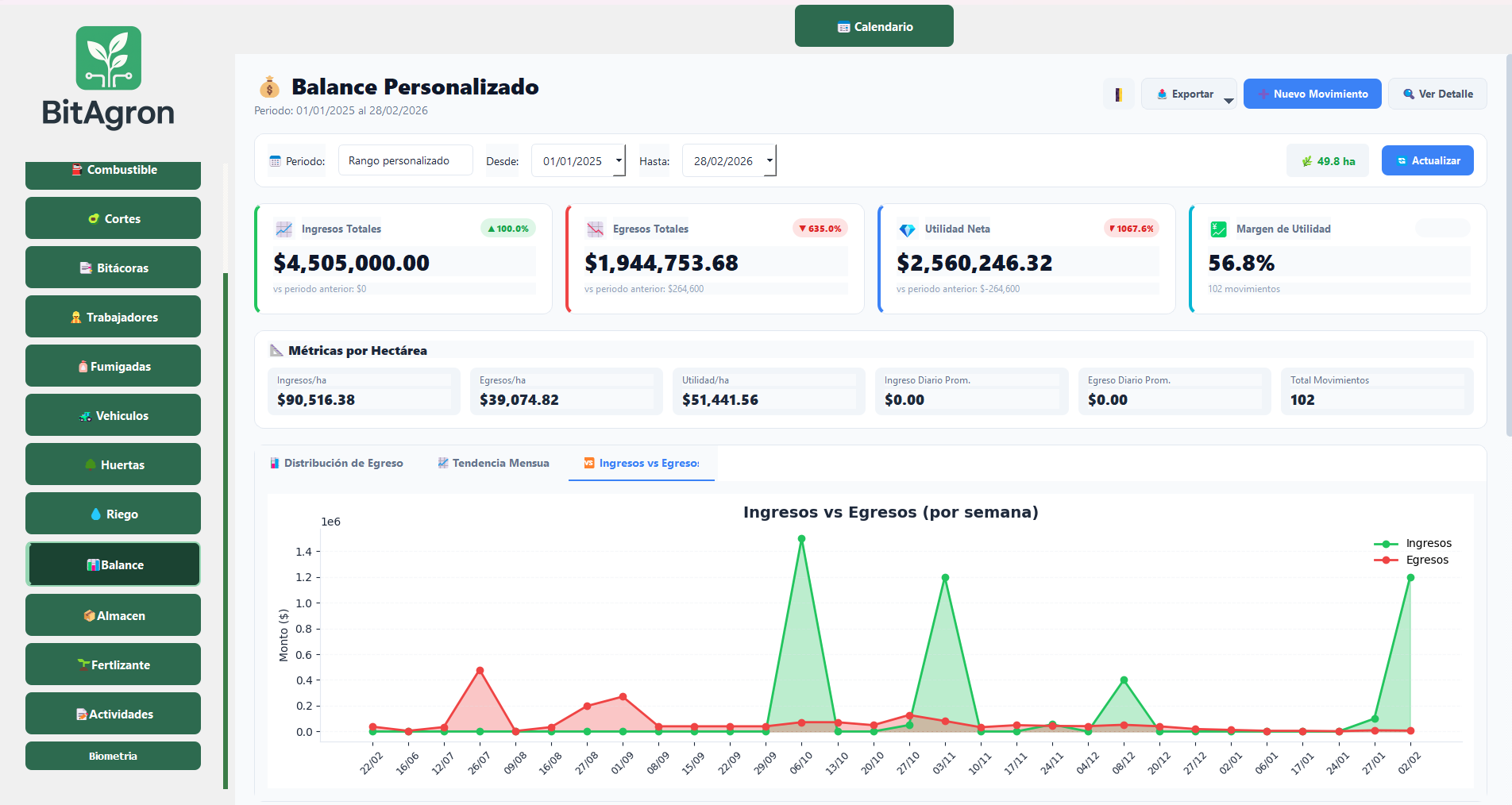Click the 56.8% margin value
The height and width of the screenshot is (805, 1512).
[1241, 263]
